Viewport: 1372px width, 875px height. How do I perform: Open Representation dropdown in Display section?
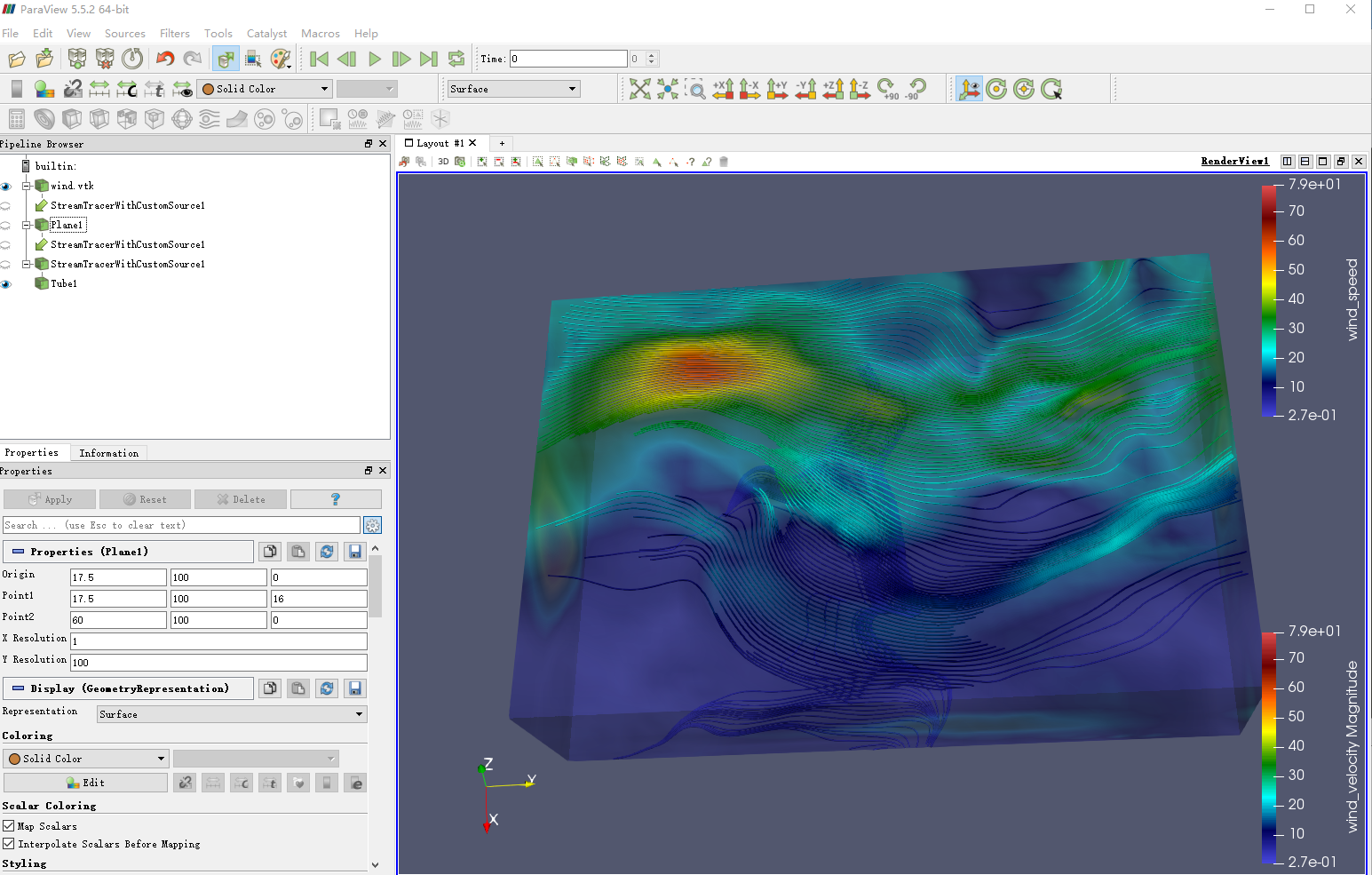click(x=232, y=714)
